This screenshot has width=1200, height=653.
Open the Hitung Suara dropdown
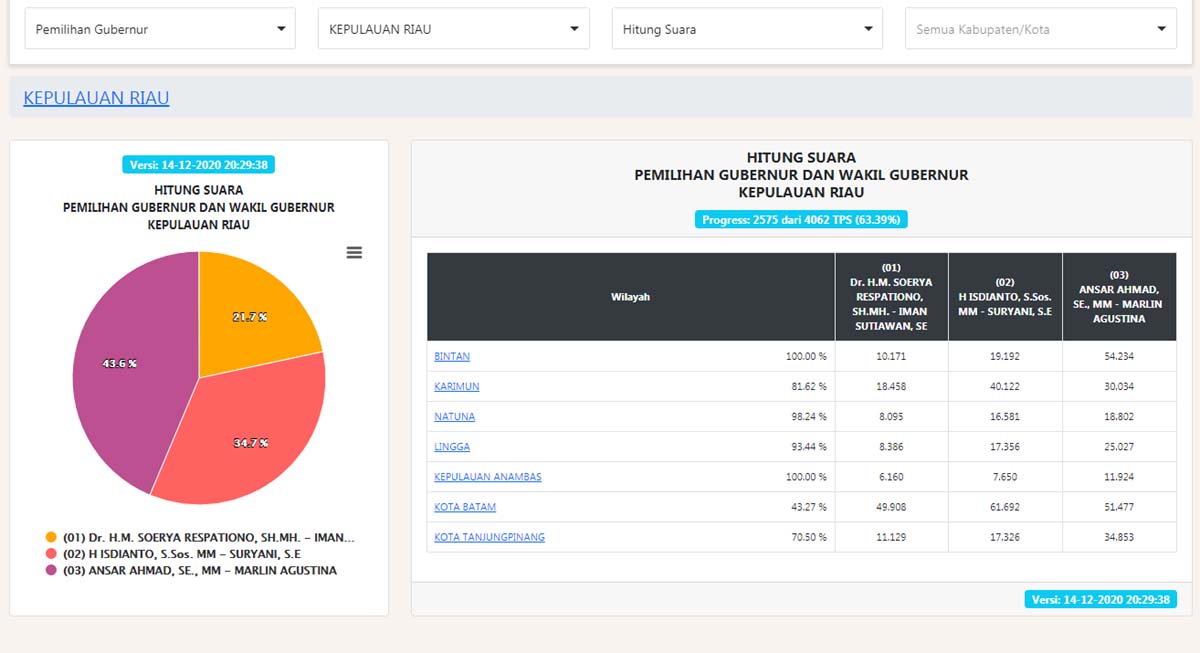[x=747, y=29]
